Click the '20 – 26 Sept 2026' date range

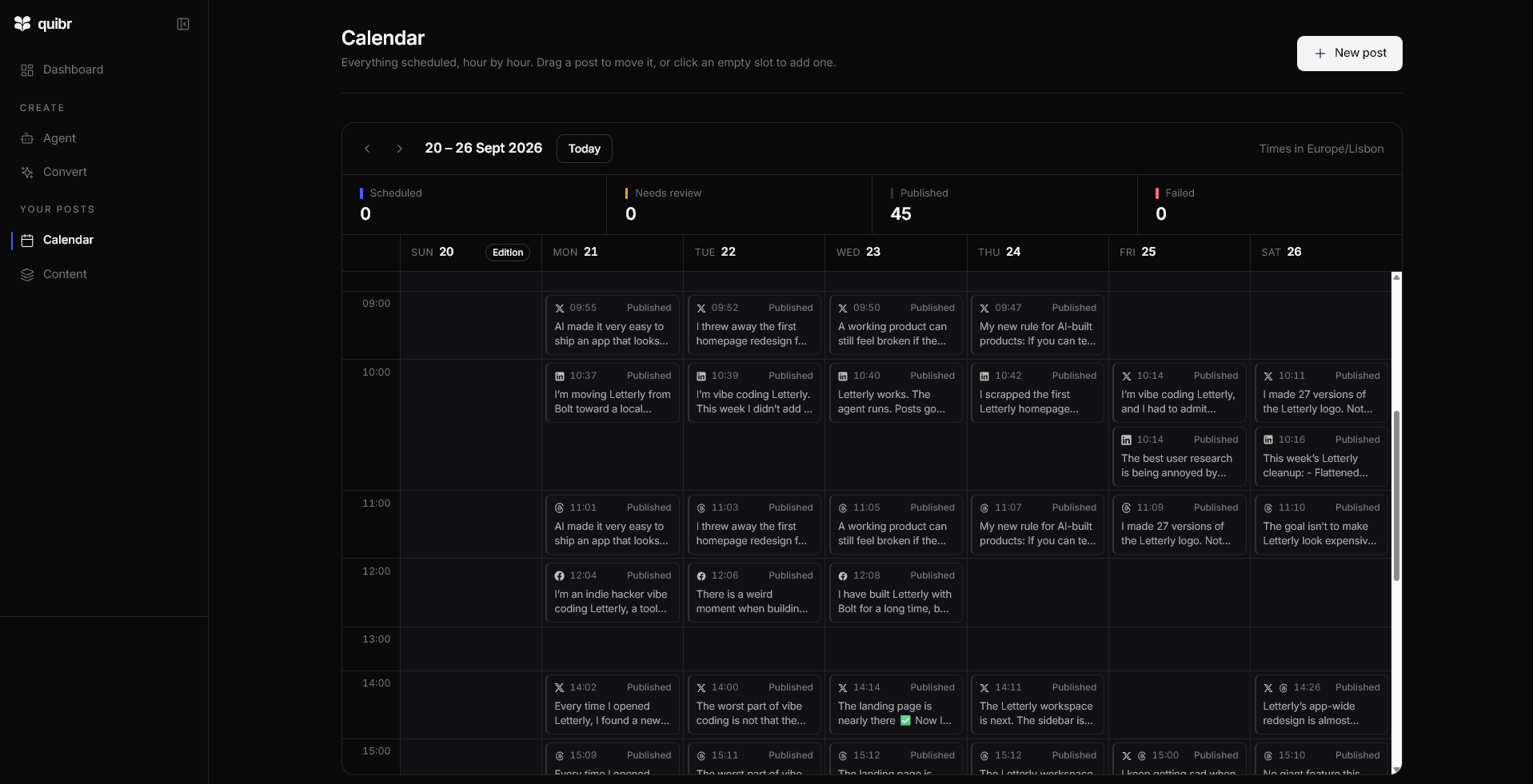[x=483, y=149]
